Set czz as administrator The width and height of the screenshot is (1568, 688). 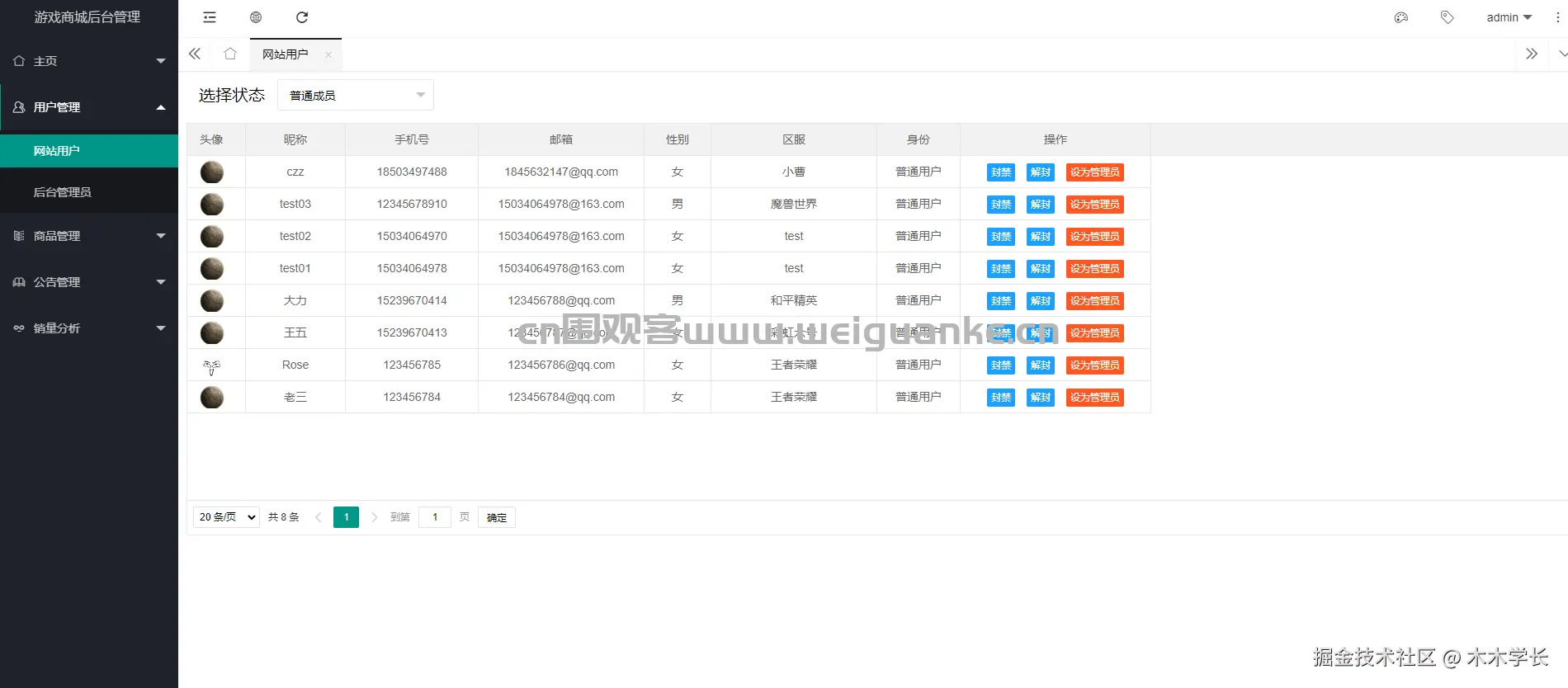1095,172
